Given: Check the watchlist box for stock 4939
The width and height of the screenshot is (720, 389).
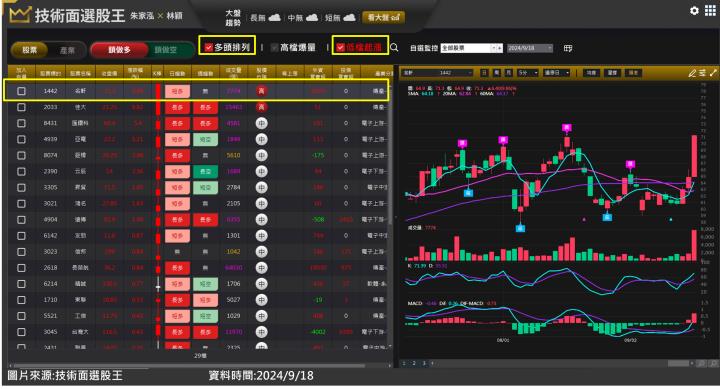Looking at the screenshot, I should click(21, 139).
